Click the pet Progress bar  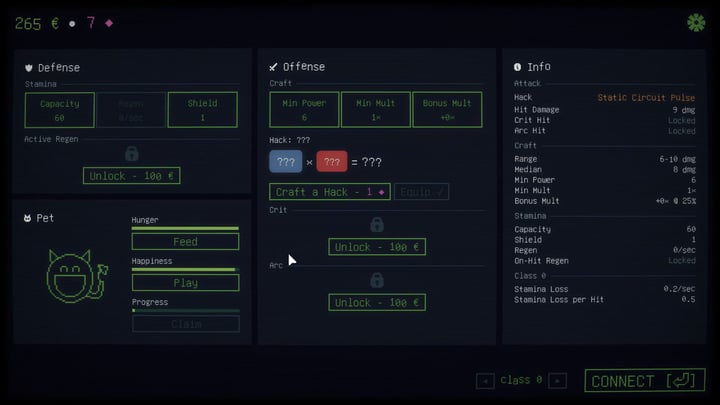(186, 311)
